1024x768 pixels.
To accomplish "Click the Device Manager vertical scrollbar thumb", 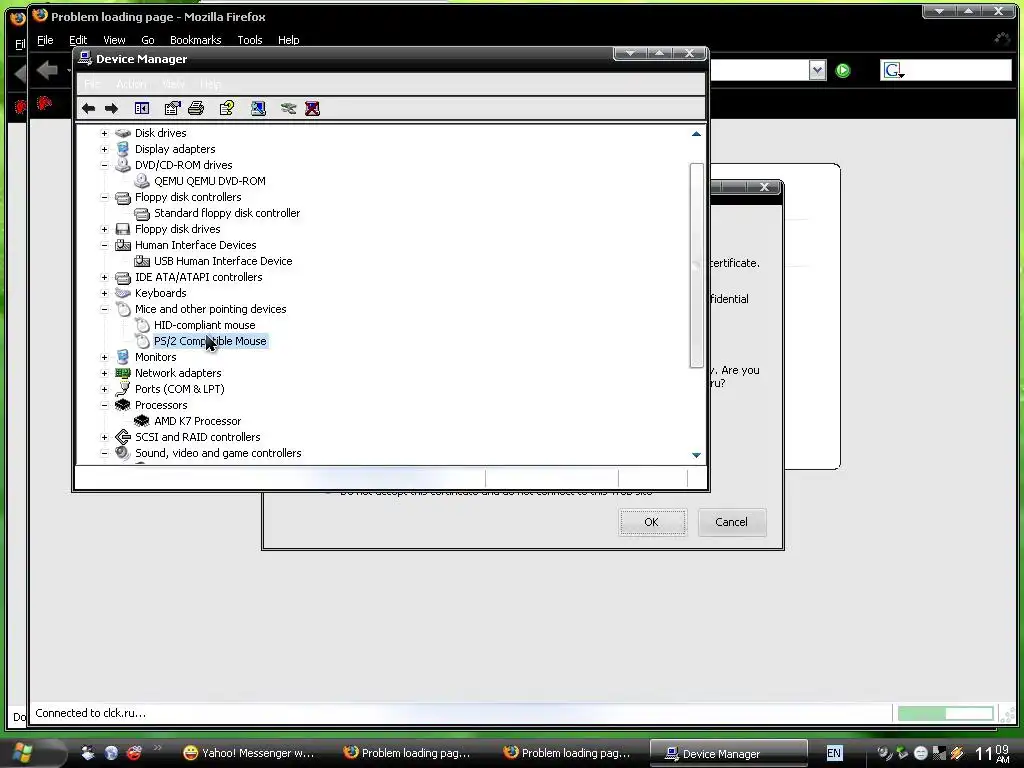I will (696, 265).
